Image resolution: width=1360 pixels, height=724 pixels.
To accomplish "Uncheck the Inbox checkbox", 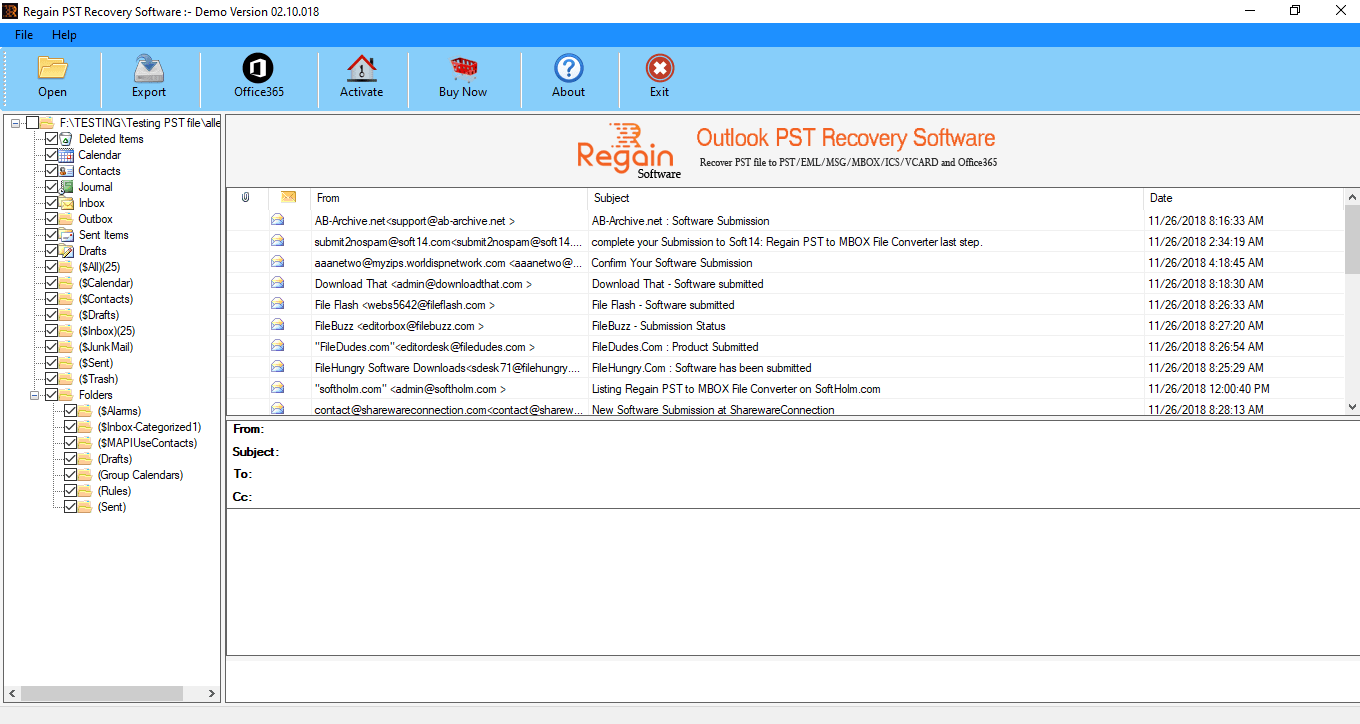I will [x=52, y=203].
